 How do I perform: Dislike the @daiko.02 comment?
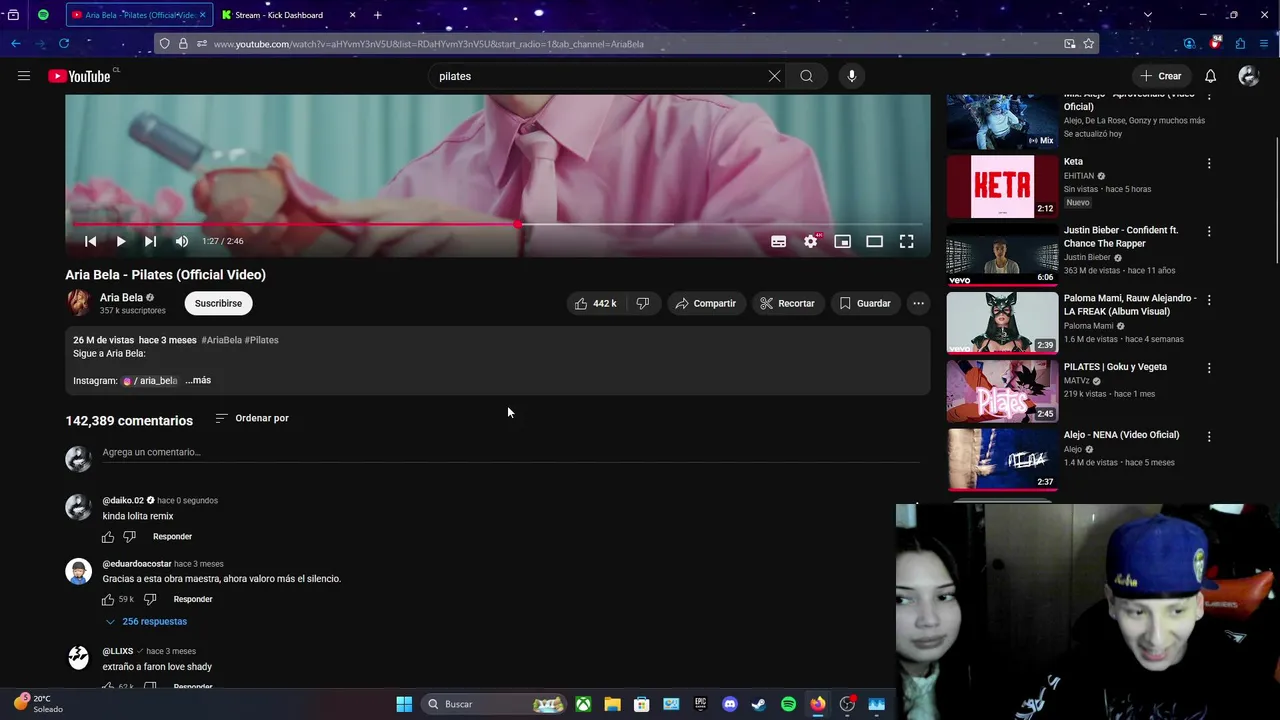point(129,537)
